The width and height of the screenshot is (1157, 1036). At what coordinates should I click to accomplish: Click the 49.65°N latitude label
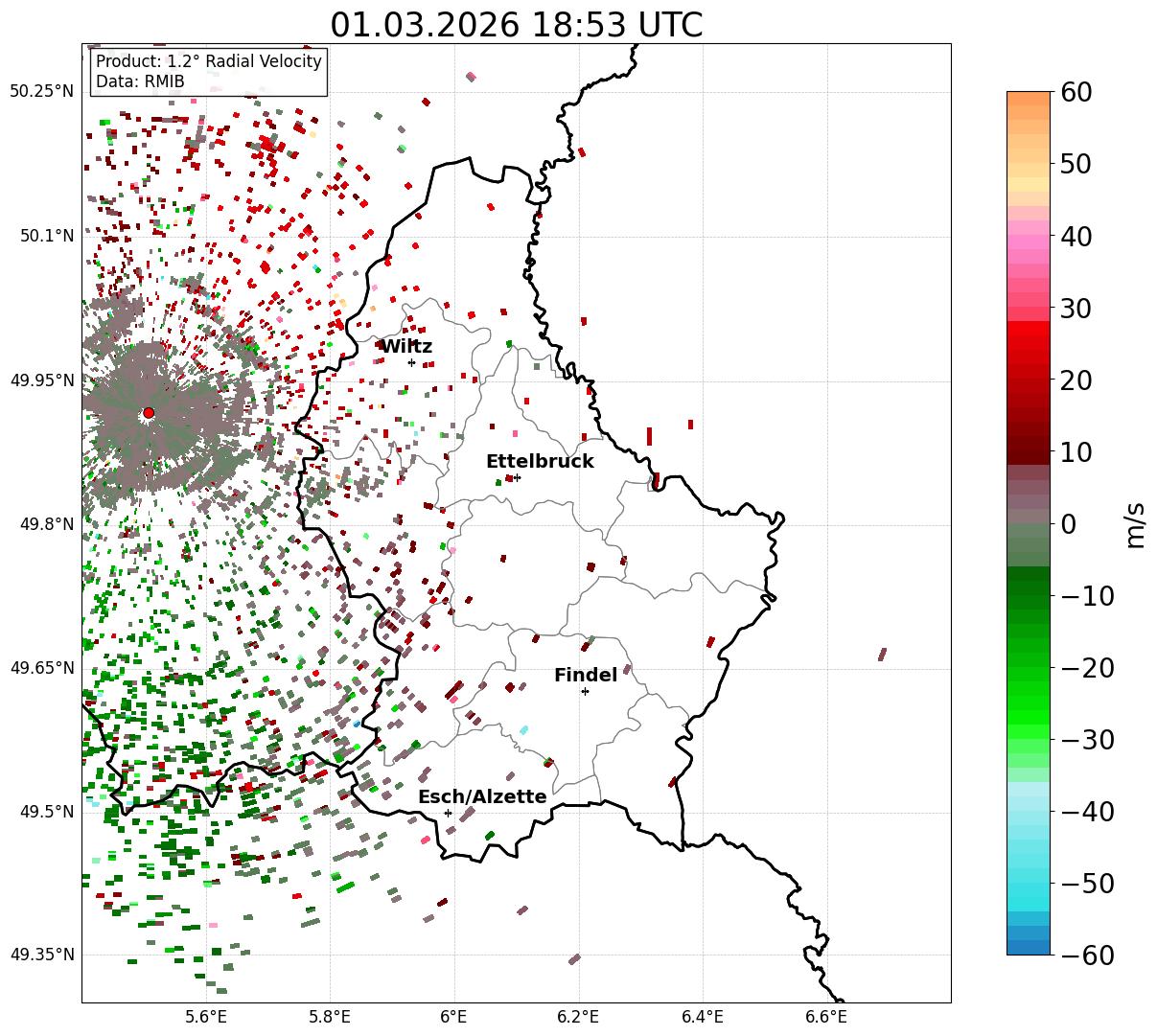point(42,668)
